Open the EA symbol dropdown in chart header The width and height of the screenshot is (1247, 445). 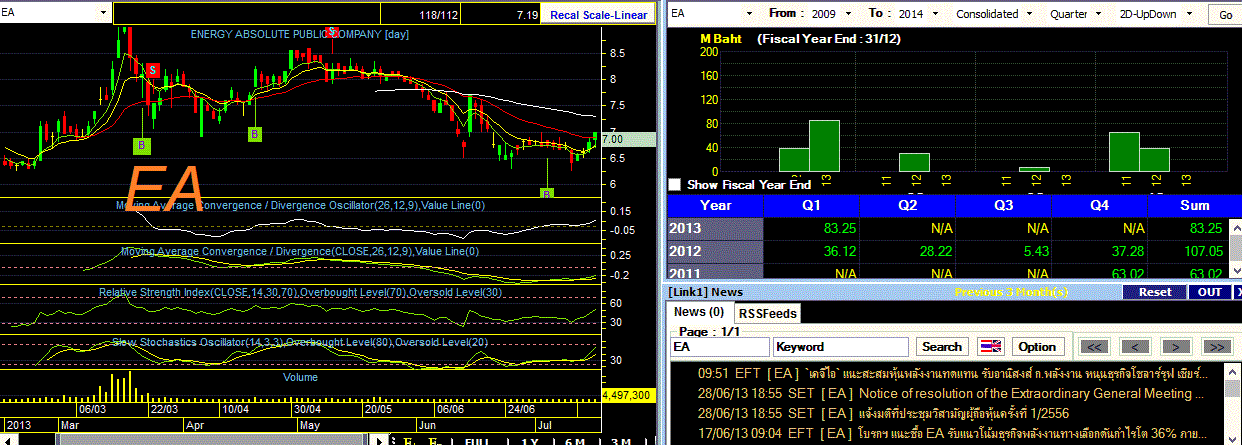click(x=105, y=14)
